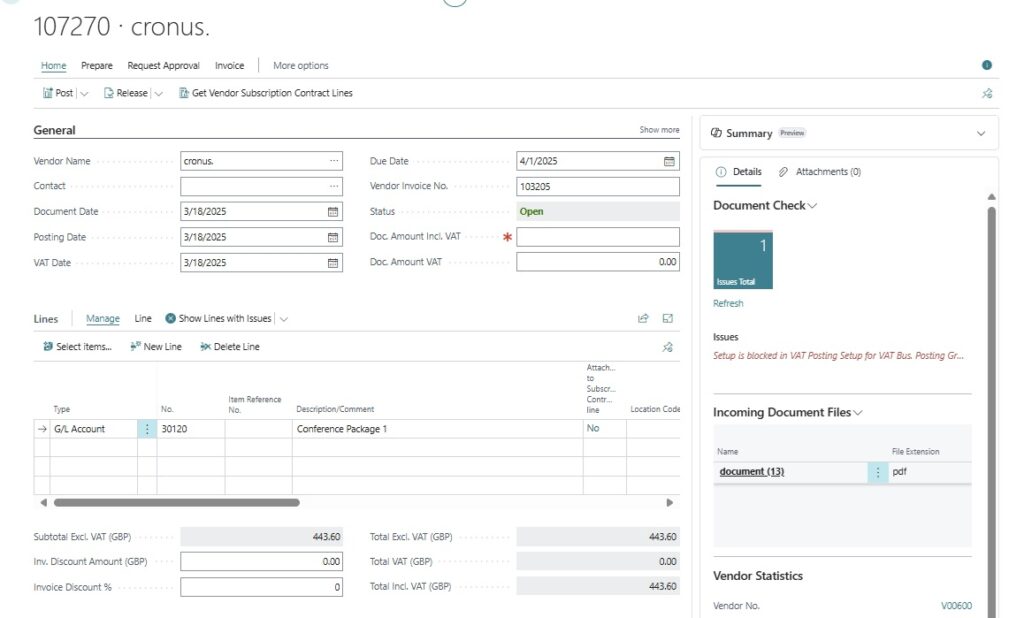Open the Due Date calendar picker
Image resolution: width=1024 pixels, height=618 pixels.
[x=669, y=161]
